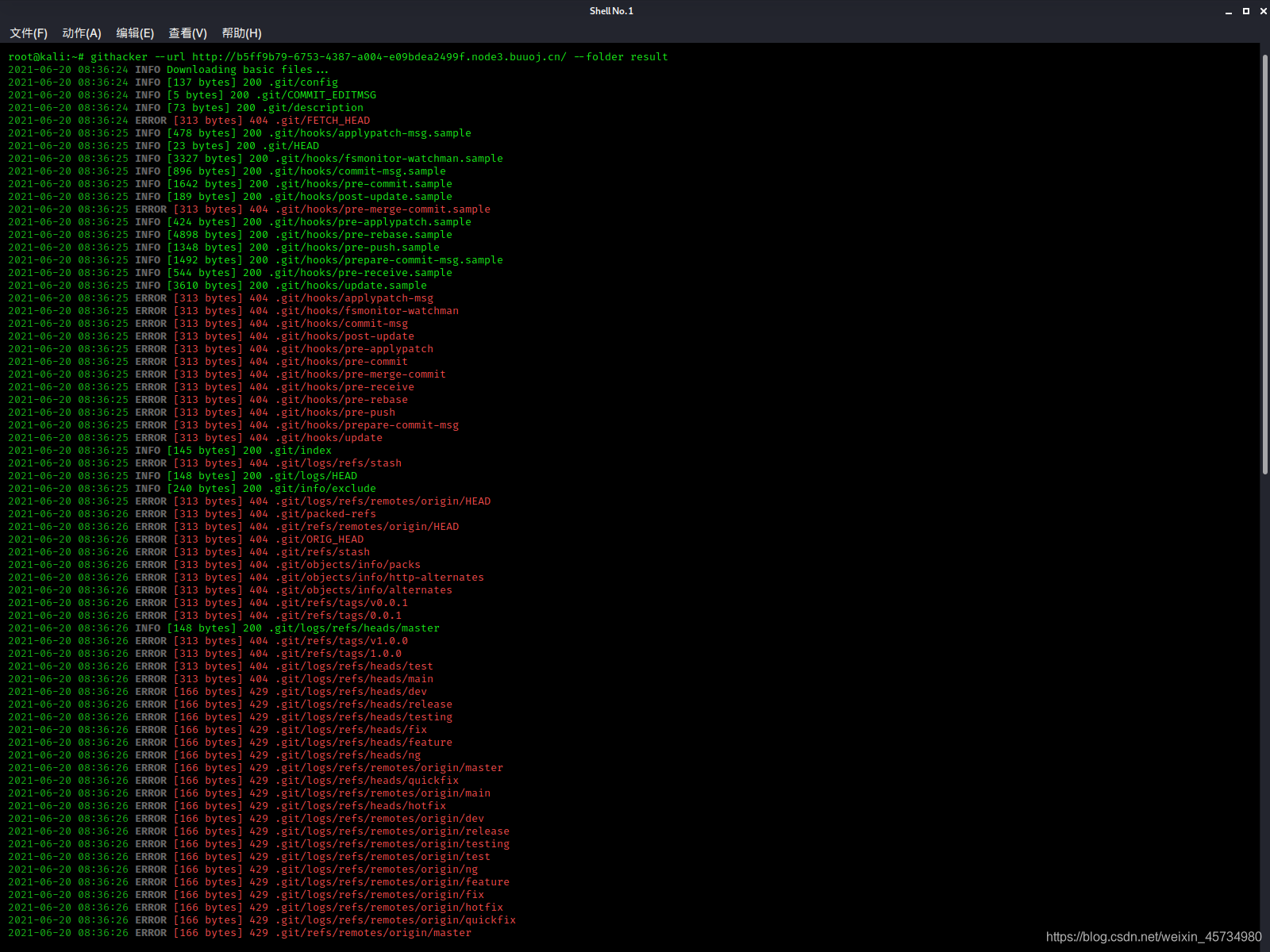Click the .git/config path
The image size is (1270, 952).
[303, 83]
